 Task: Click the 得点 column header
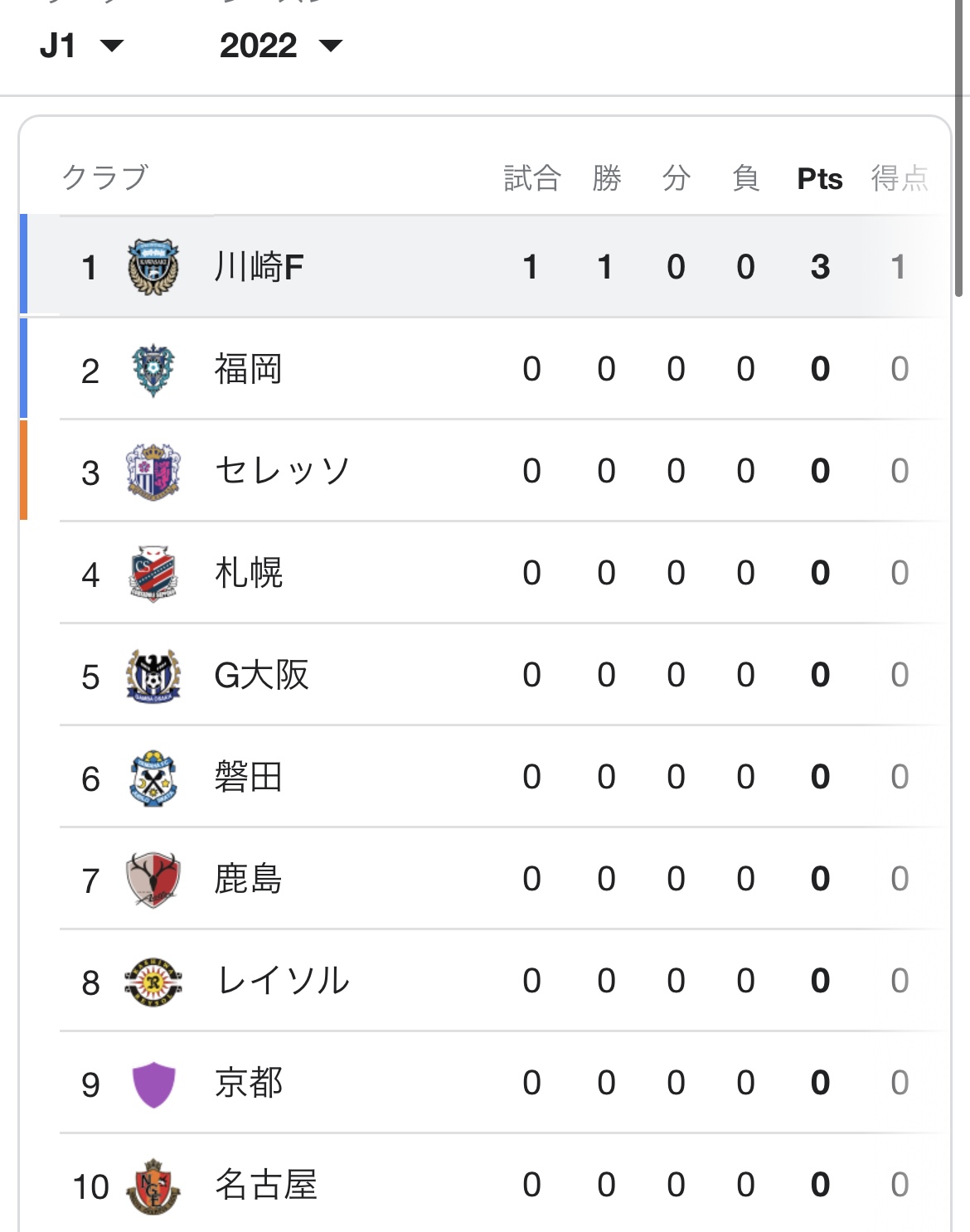pyautogui.click(x=900, y=177)
